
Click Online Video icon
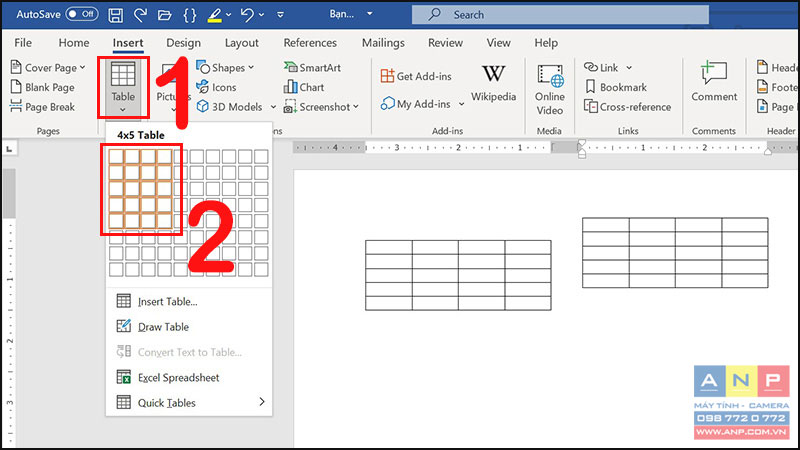pos(550,76)
